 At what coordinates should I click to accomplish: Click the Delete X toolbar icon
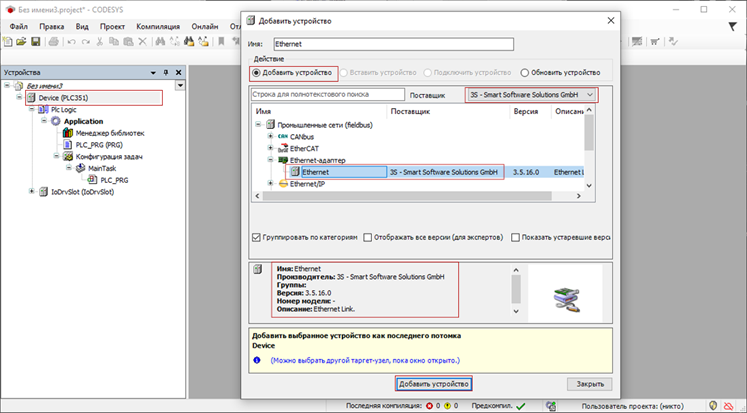tap(142, 42)
